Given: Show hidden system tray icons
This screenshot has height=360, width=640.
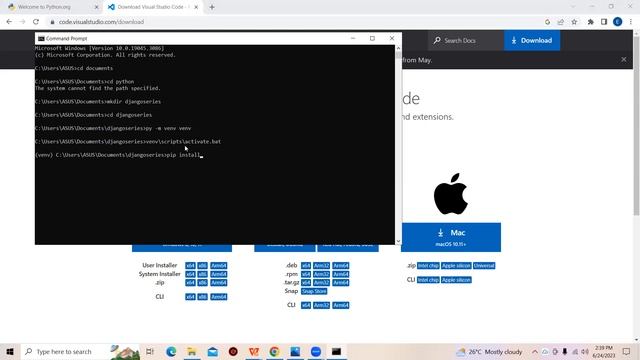Looking at the screenshot, I should coord(535,352).
